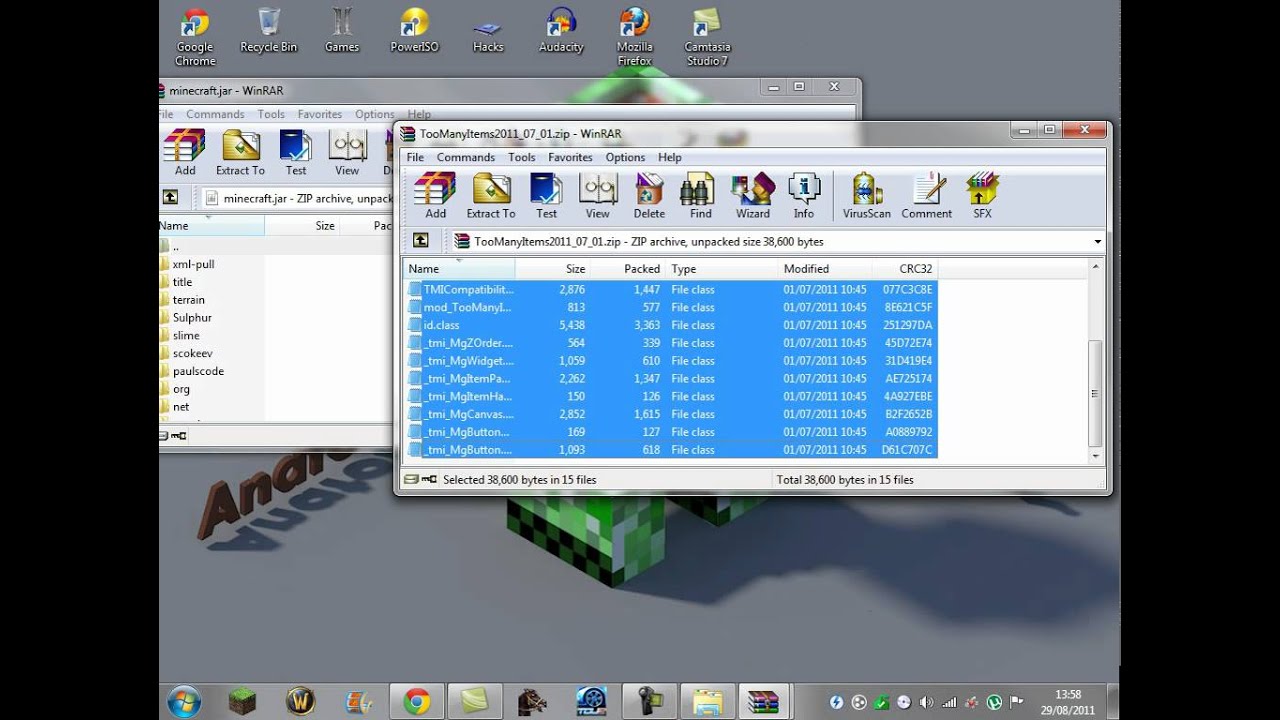The image size is (1280, 720).
Task: Select the mod_TooManyI... file row
Action: (x=670, y=307)
